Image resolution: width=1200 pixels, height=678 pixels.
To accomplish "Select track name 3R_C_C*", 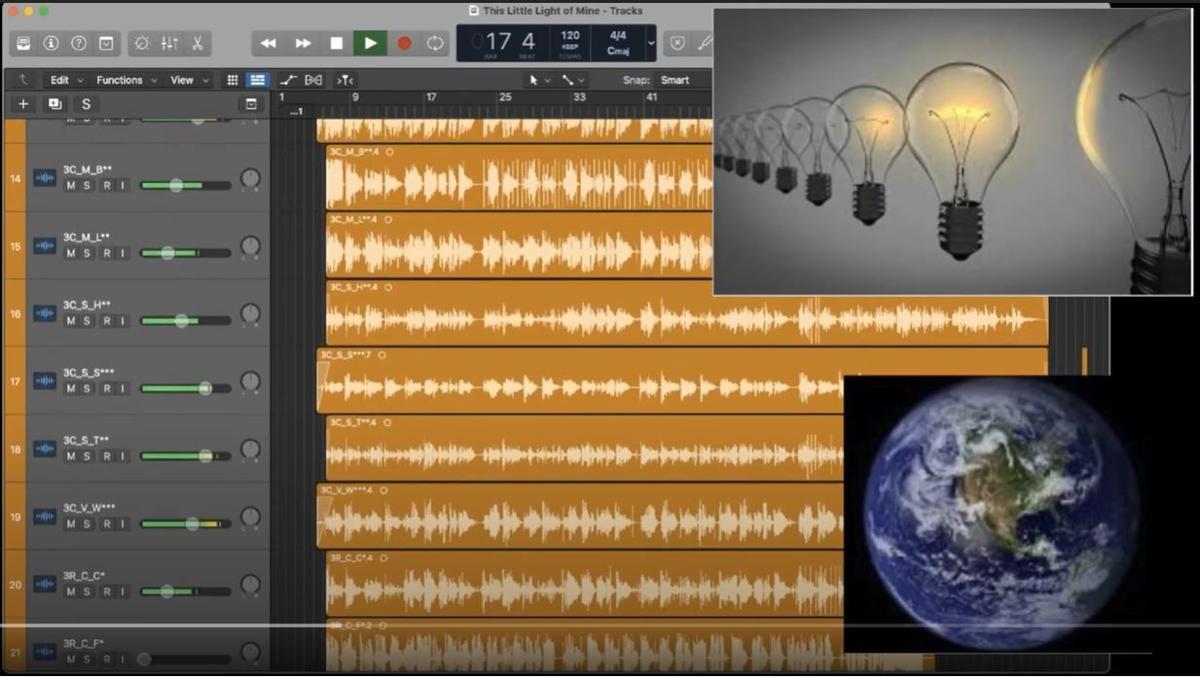I will point(84,576).
